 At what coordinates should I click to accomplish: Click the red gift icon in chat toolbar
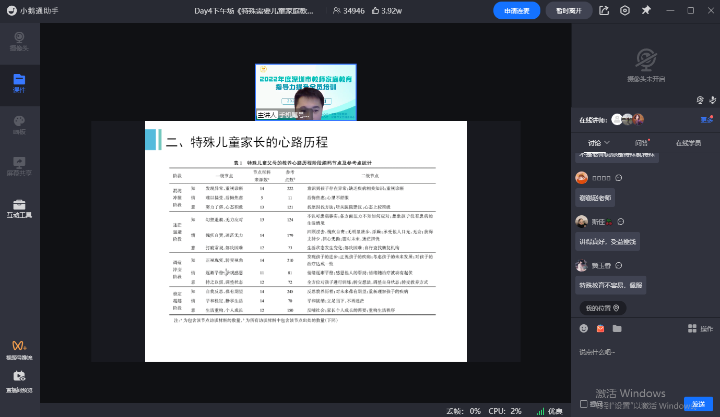click(x=600, y=328)
